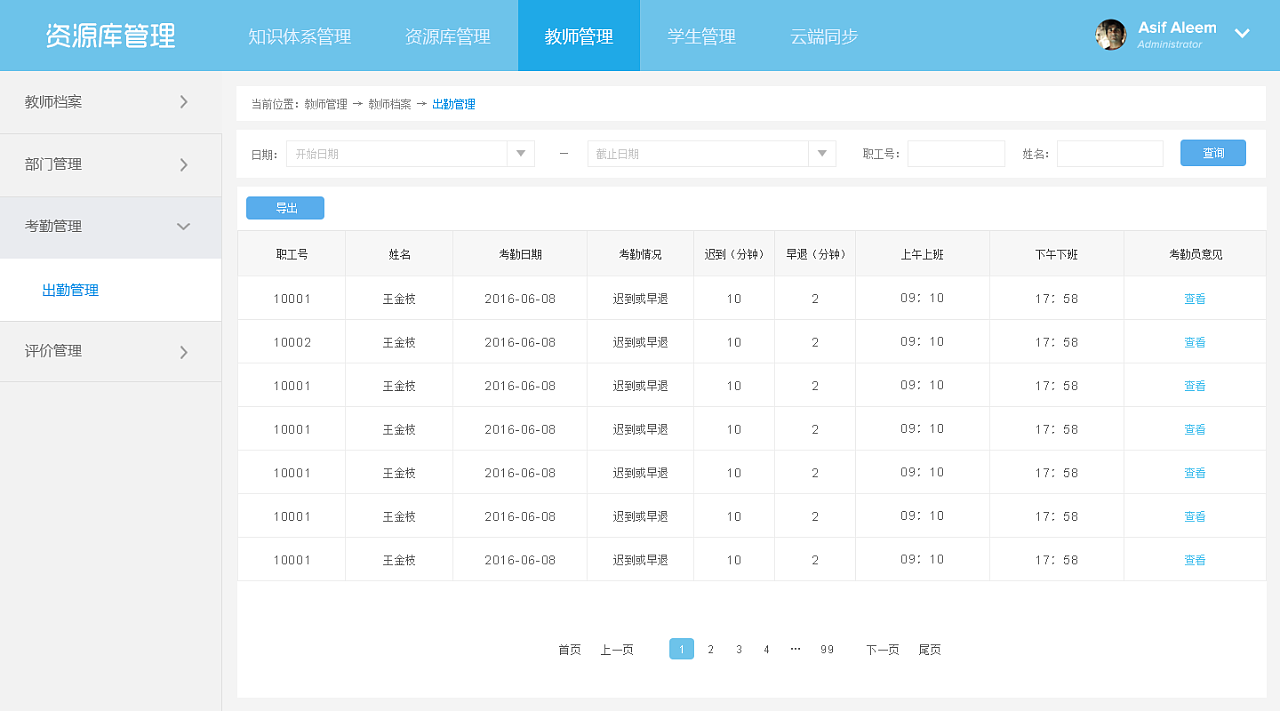This screenshot has height=711, width=1280.
Task: Open the 出勤管理 breadcrumb link
Action: pos(456,103)
